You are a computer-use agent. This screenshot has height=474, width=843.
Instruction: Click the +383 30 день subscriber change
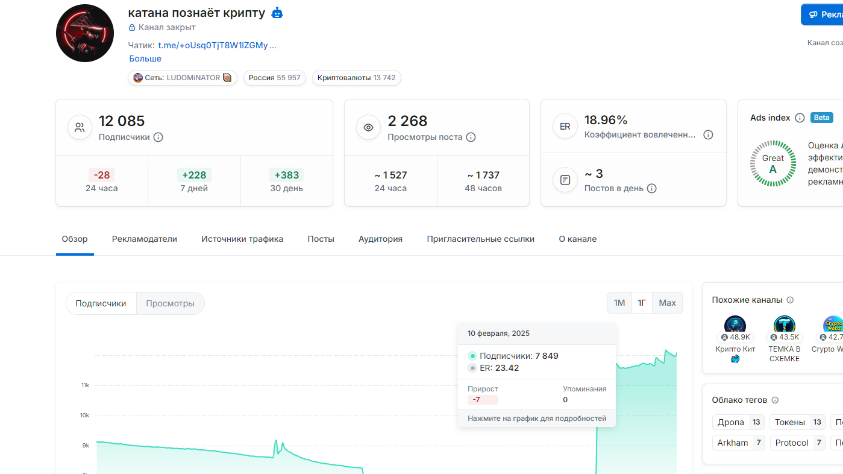(x=287, y=181)
